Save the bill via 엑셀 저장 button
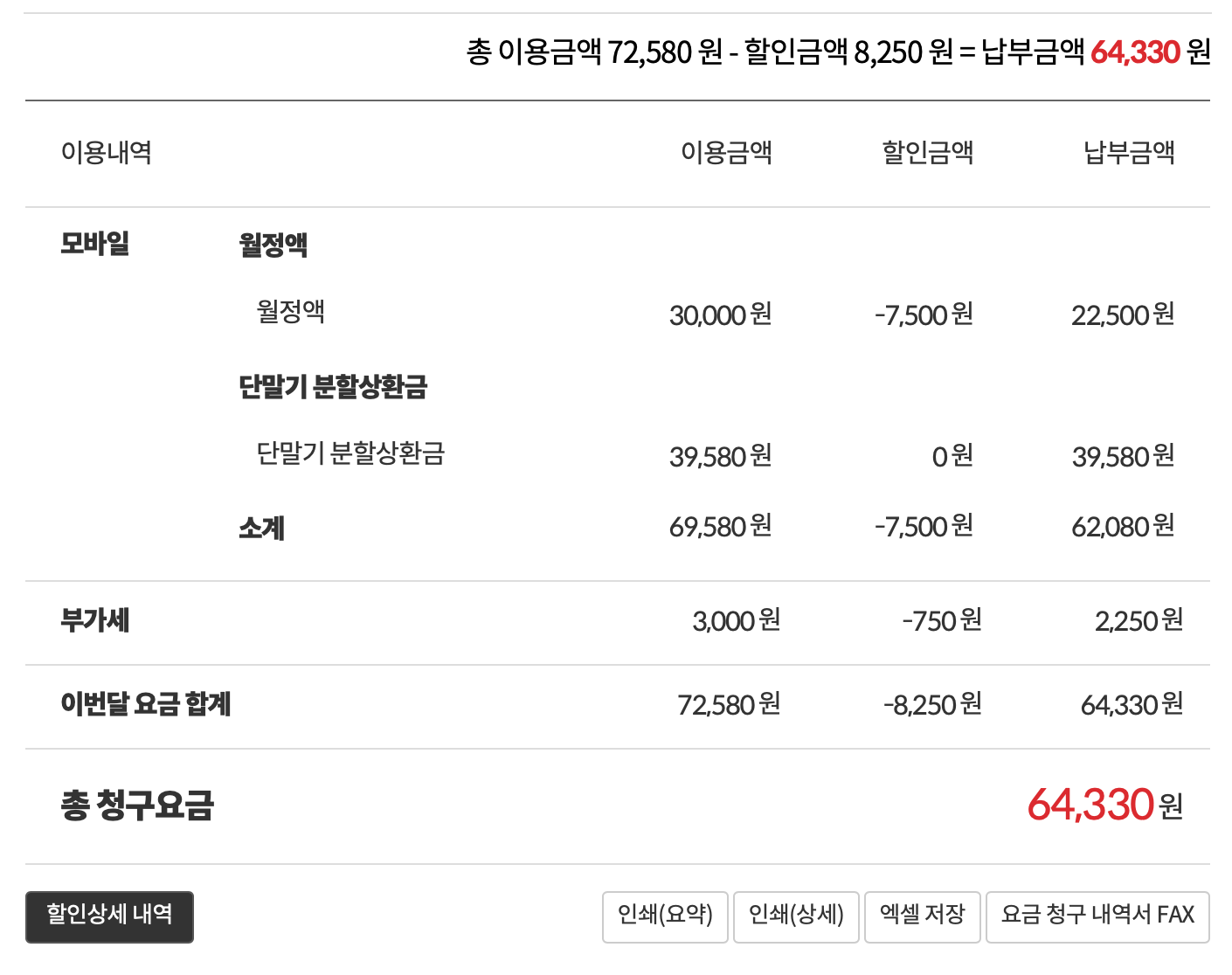 point(922,916)
